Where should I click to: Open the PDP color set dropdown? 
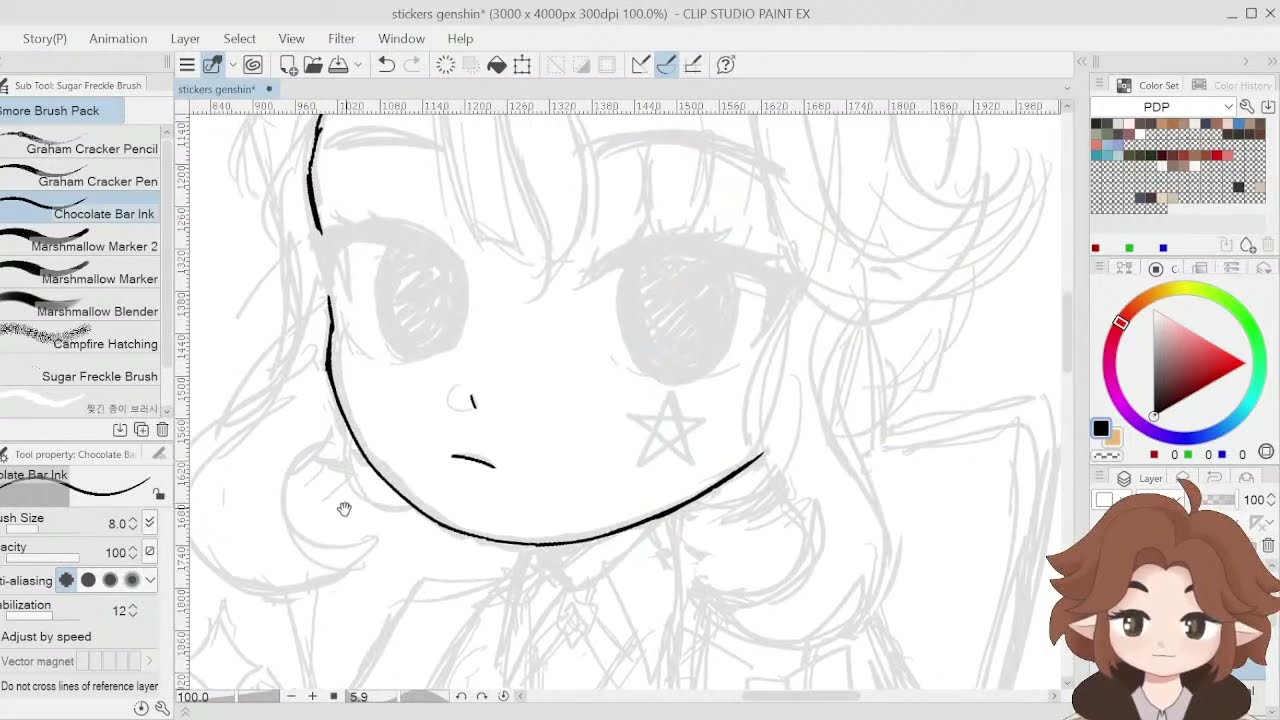1164,107
